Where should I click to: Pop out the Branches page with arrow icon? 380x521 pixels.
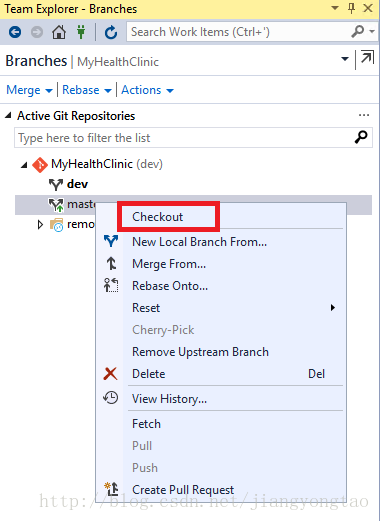click(367, 59)
